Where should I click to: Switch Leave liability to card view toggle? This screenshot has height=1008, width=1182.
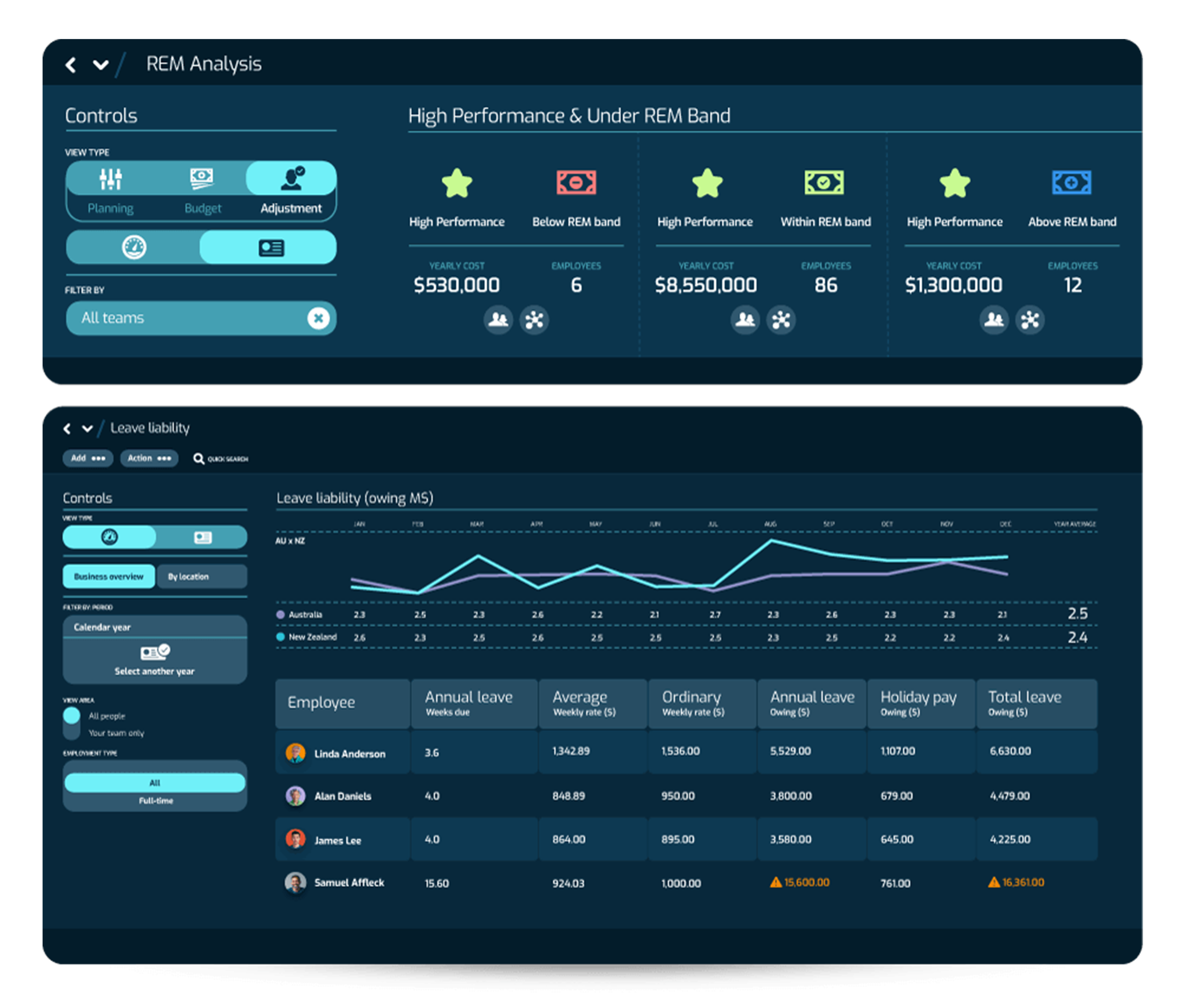[202, 537]
